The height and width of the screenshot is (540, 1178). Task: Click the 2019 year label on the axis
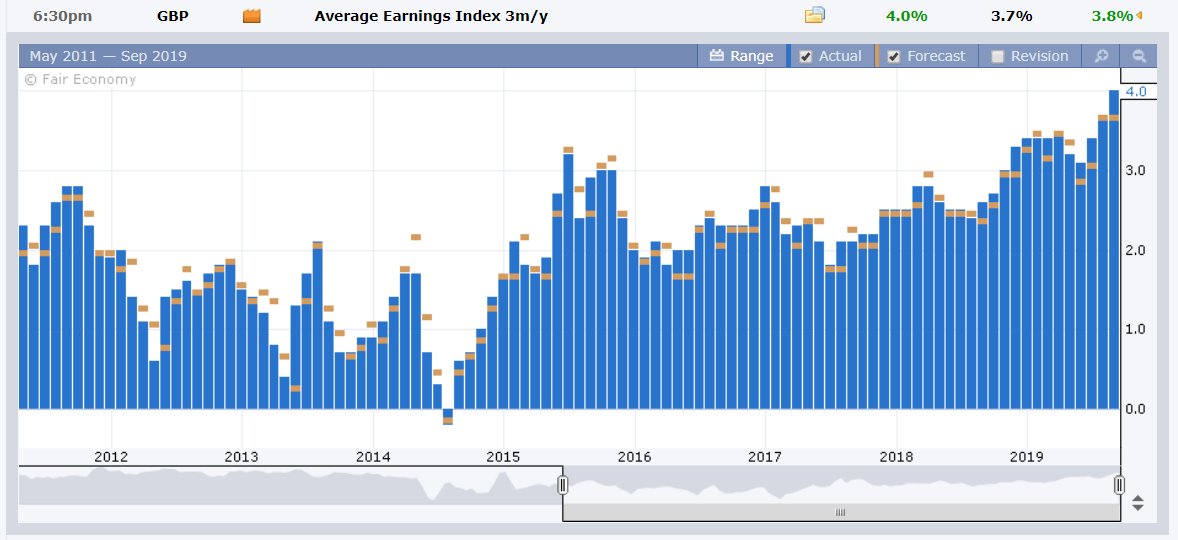pyautogui.click(x=1027, y=457)
